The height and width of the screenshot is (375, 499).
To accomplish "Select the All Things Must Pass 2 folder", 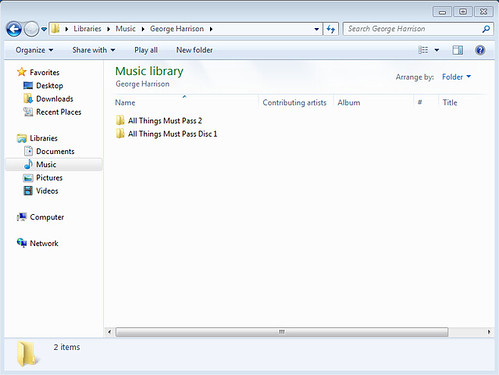I will (x=165, y=121).
